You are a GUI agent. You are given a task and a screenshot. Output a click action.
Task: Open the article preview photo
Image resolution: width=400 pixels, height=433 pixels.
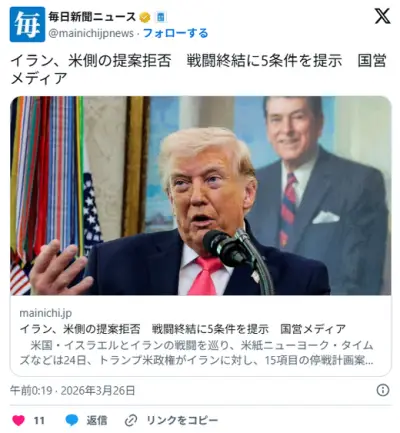click(x=201, y=196)
